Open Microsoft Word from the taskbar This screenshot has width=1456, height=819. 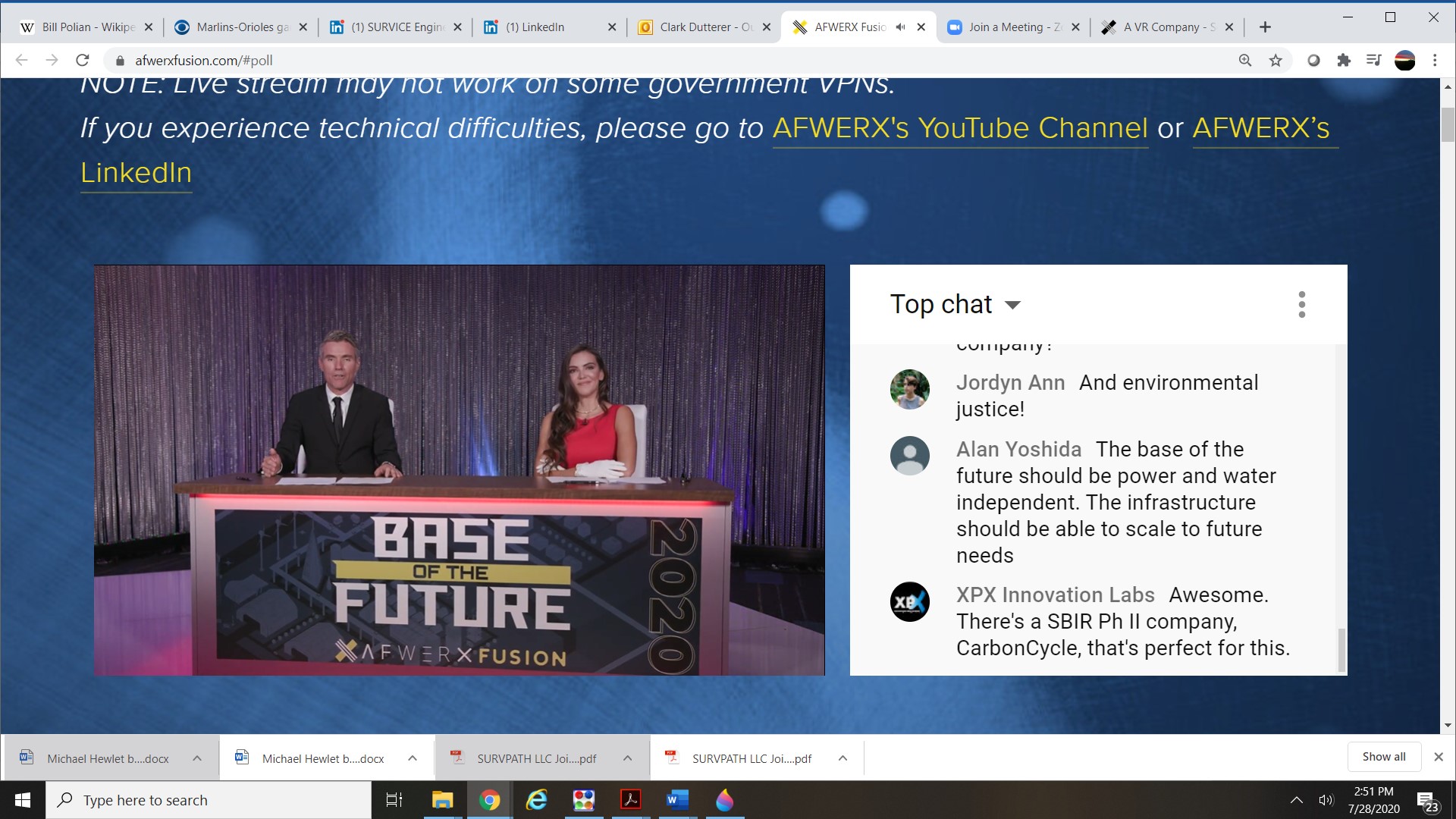[x=677, y=800]
